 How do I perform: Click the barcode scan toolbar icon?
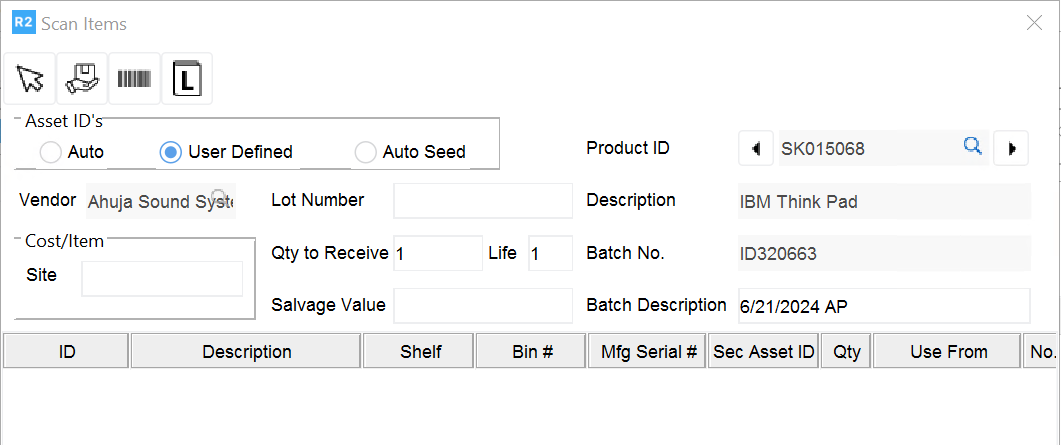click(134, 79)
